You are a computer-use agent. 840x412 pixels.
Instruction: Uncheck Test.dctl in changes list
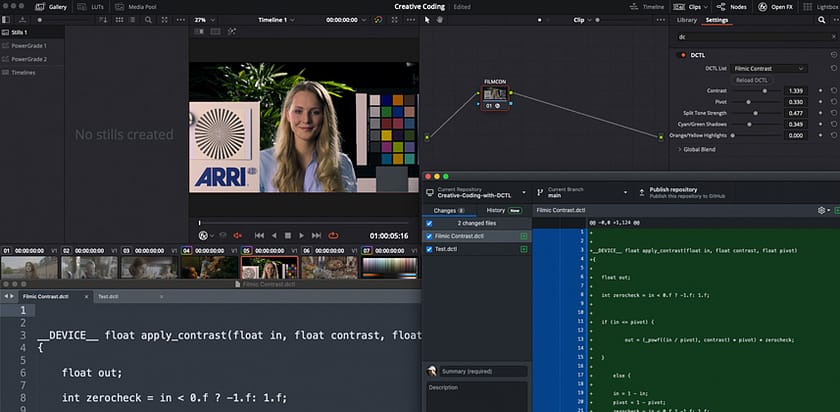[429, 249]
